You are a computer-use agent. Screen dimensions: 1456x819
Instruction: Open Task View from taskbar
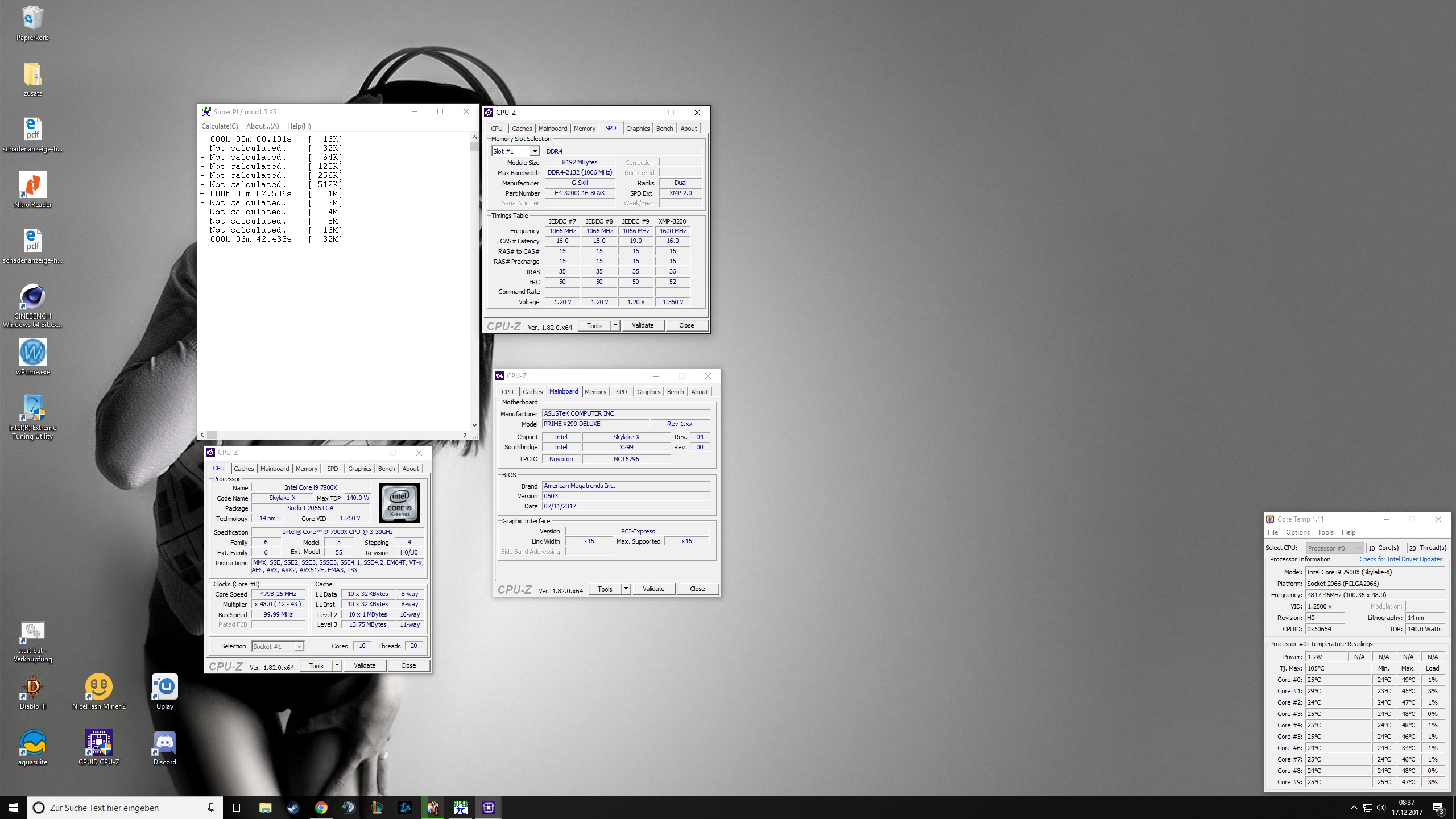[237, 808]
